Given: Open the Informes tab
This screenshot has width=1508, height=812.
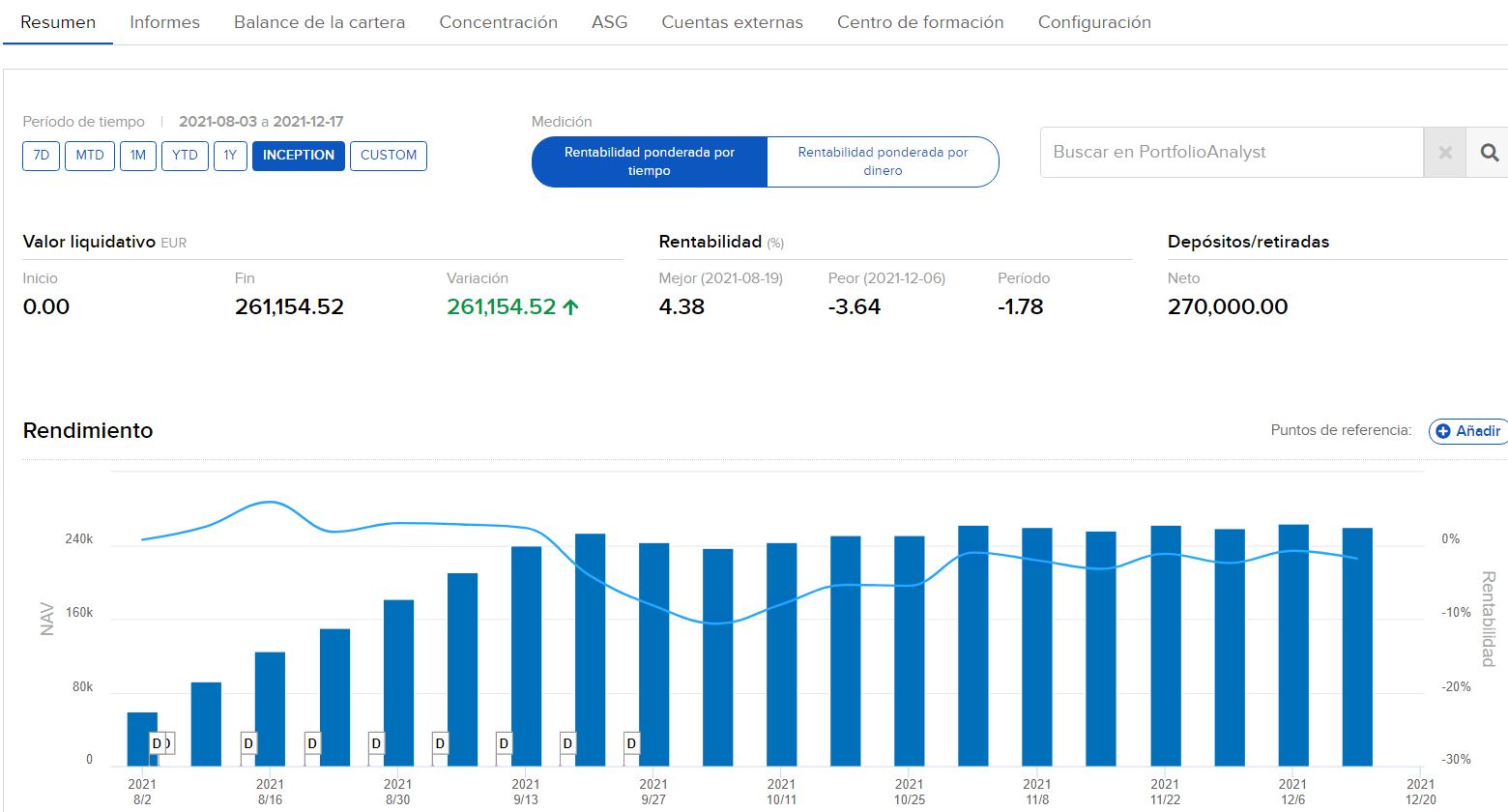Looking at the screenshot, I should 164,22.
